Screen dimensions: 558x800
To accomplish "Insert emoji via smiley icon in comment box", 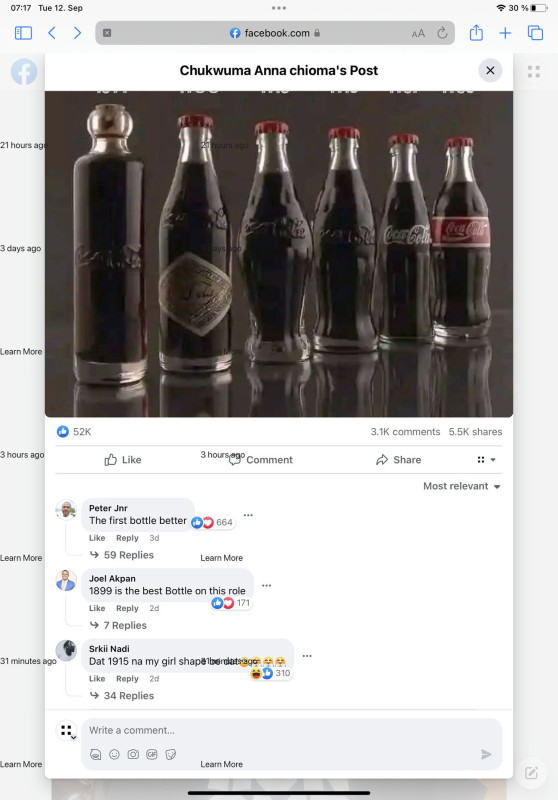I will coord(114,754).
